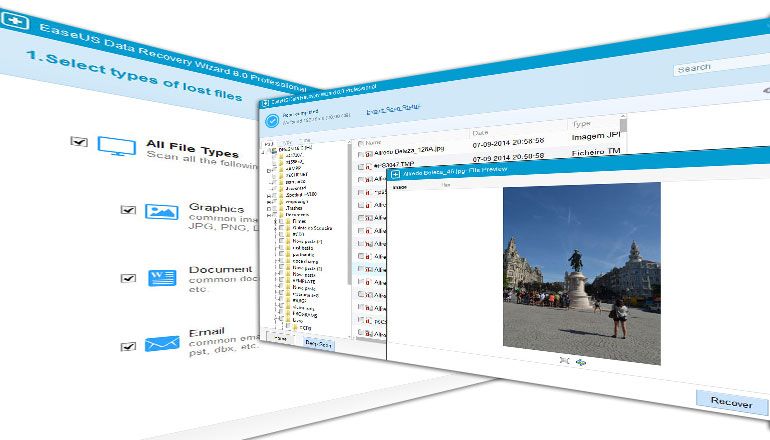Sort the file list by Type column

pyautogui.click(x=582, y=124)
